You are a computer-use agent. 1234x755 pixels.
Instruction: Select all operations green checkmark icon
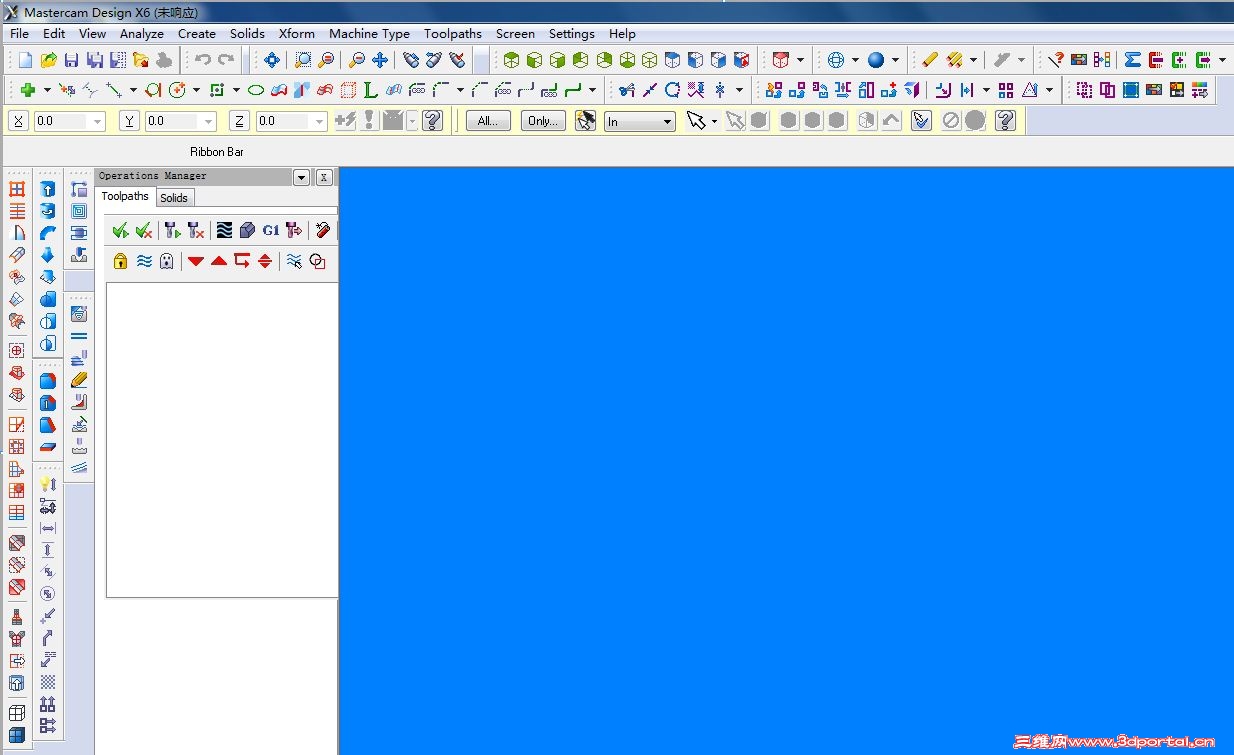click(120, 230)
